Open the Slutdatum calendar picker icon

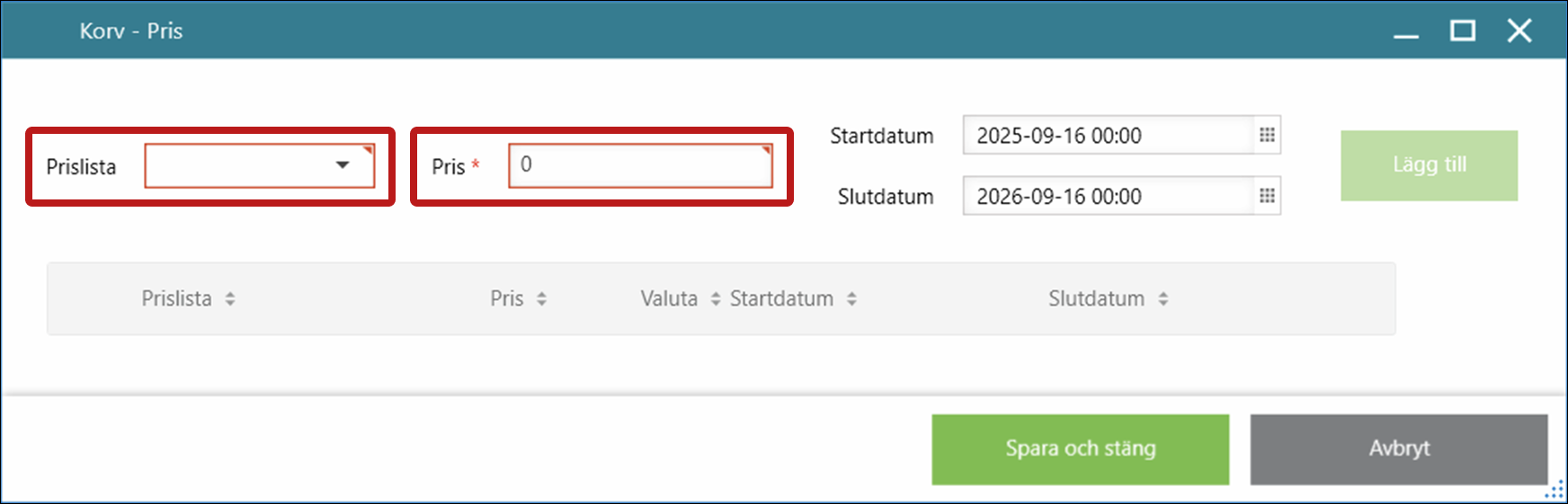(x=1267, y=196)
